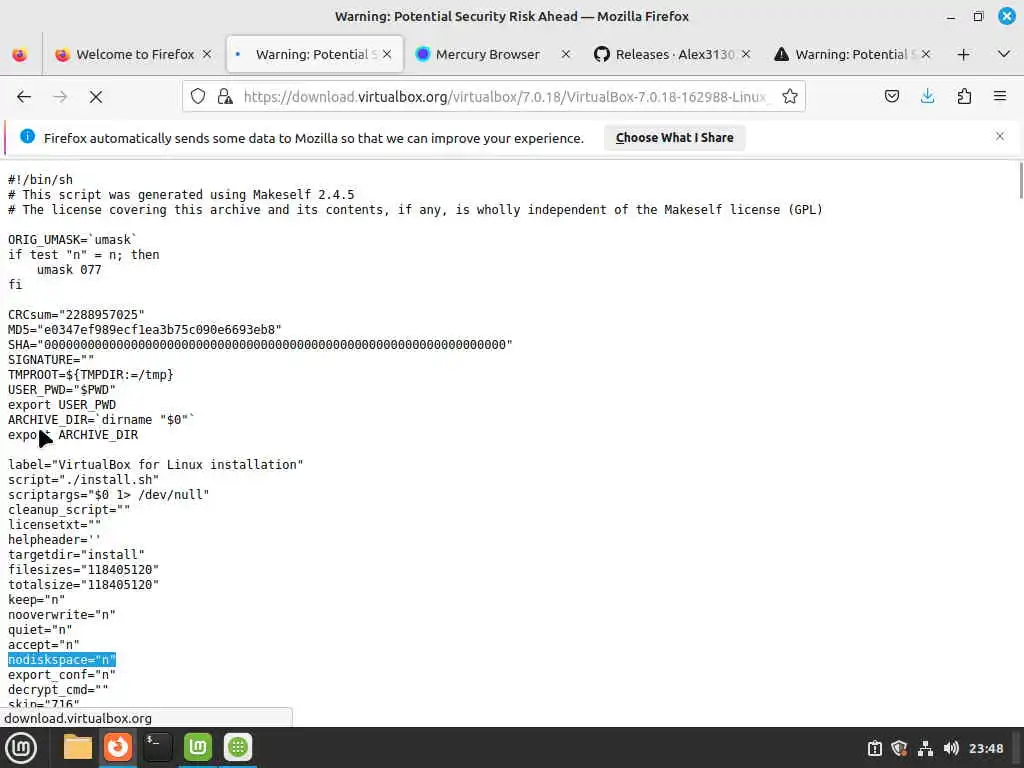Click the clipboard tray icon
The image size is (1024, 768).
874,748
